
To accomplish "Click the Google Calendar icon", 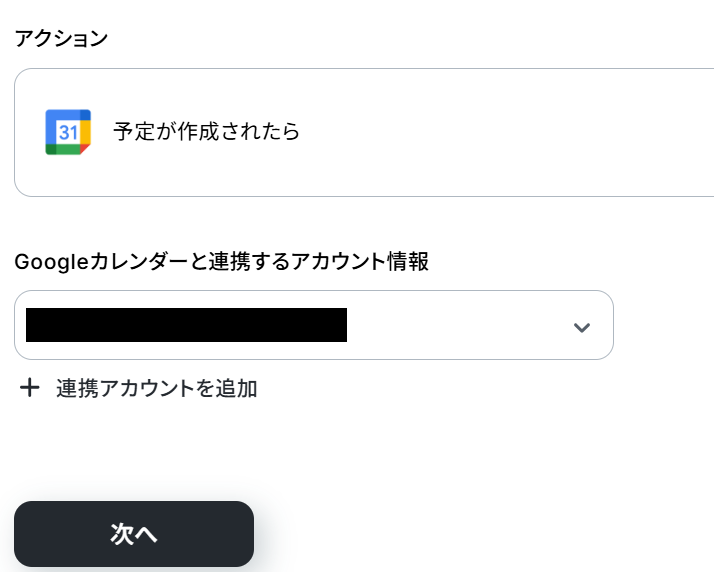I will pyautogui.click(x=68, y=132).
